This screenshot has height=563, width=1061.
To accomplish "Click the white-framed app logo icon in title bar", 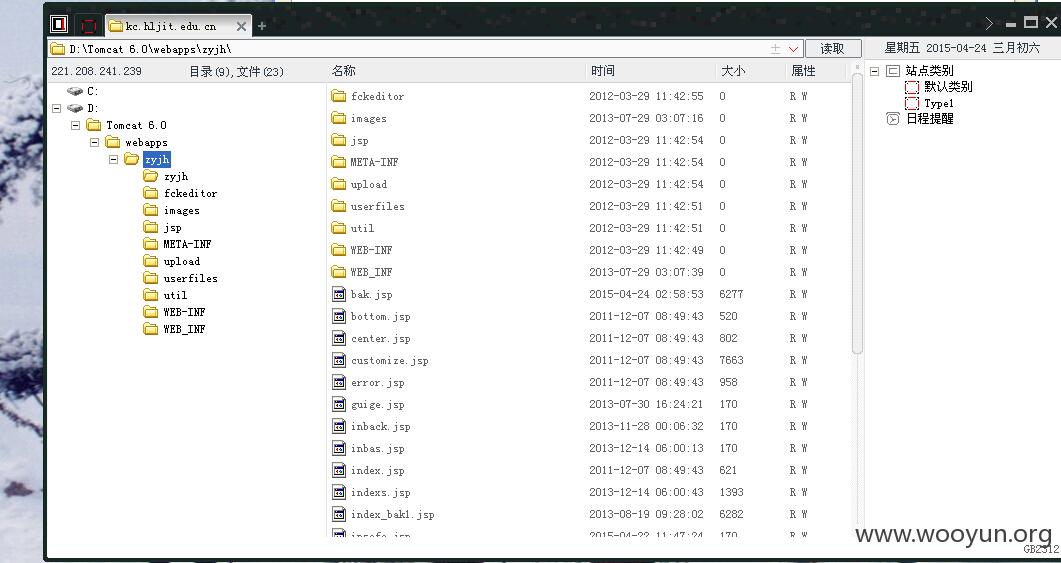I will point(59,24).
